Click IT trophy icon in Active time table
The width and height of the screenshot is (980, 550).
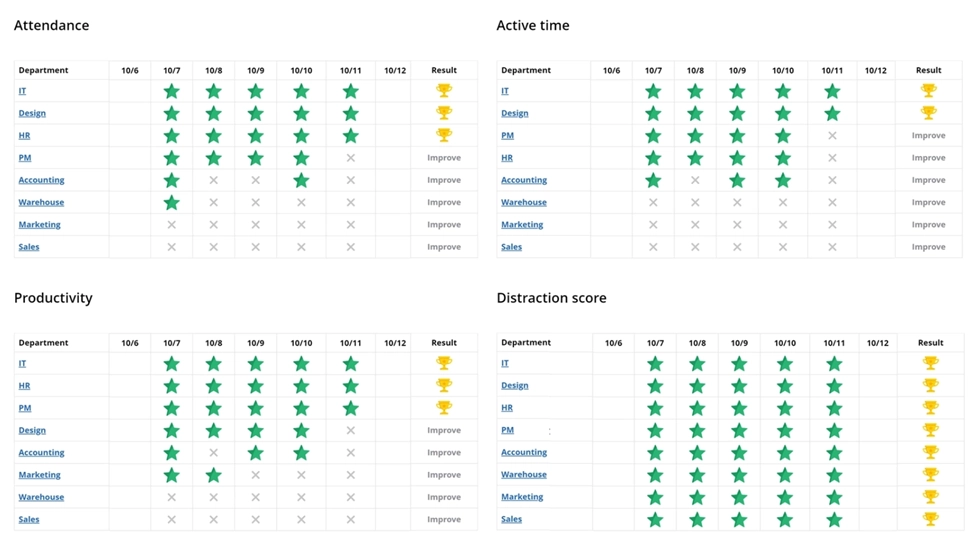coord(928,91)
